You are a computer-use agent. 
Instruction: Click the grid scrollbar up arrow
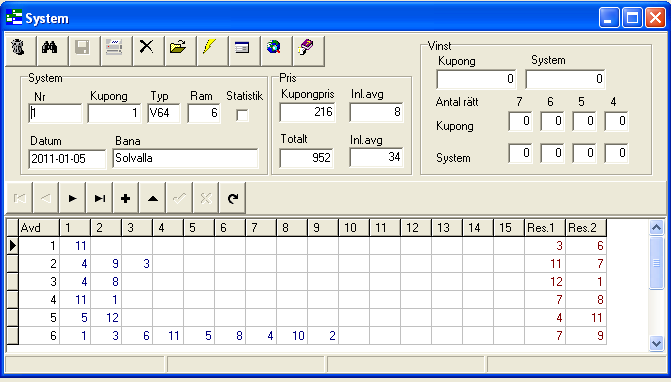point(656,227)
